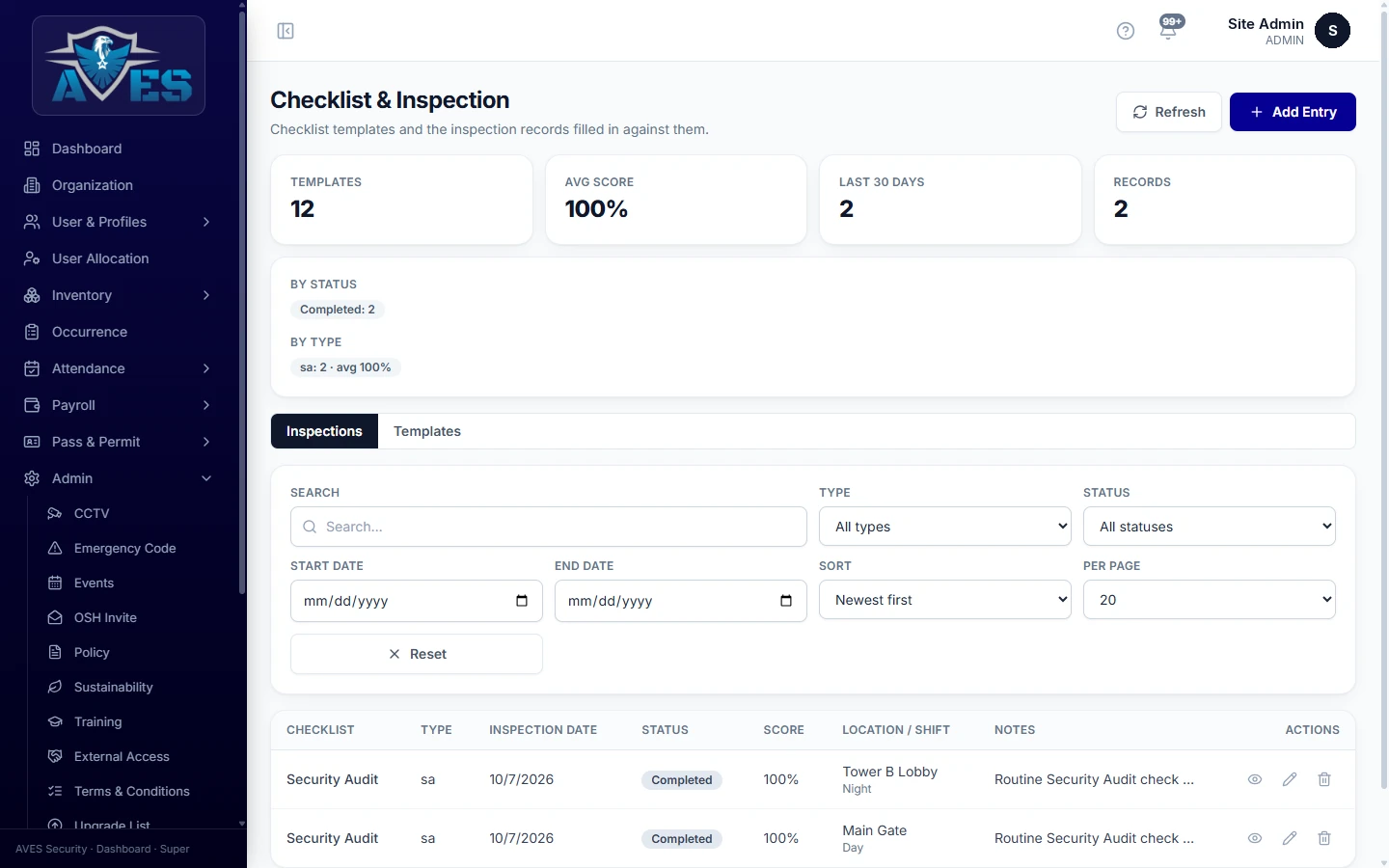Open the help question mark icon
Image resolution: width=1389 pixels, height=868 pixels.
tap(1125, 31)
